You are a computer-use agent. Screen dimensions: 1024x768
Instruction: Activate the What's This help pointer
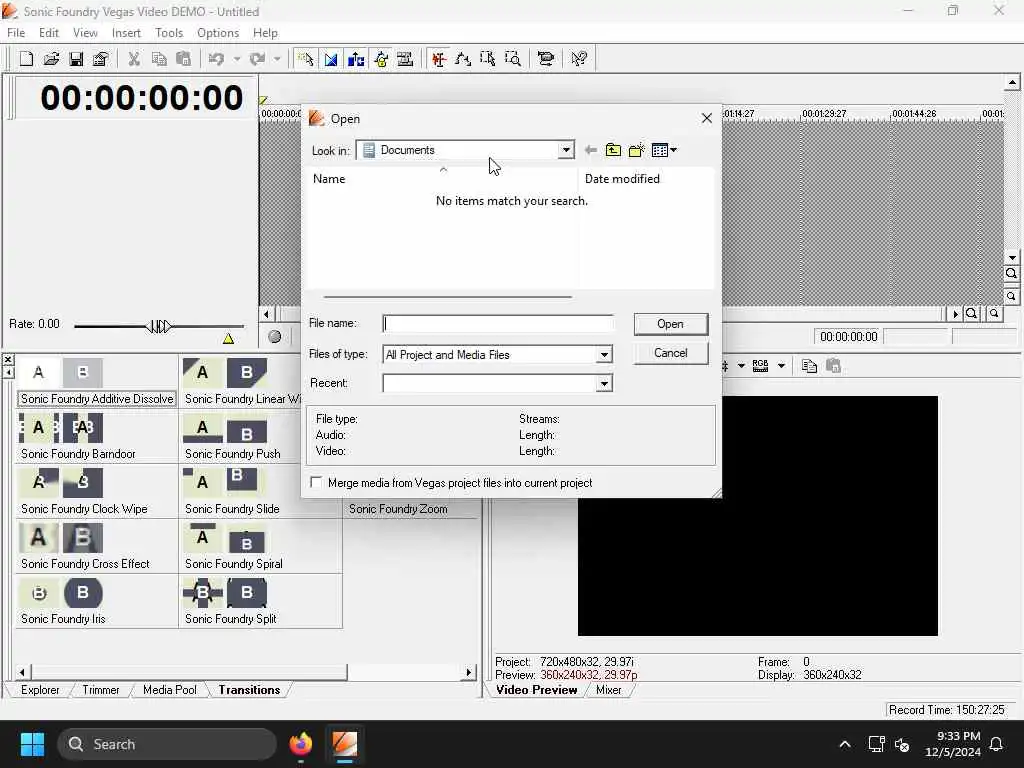point(579,59)
